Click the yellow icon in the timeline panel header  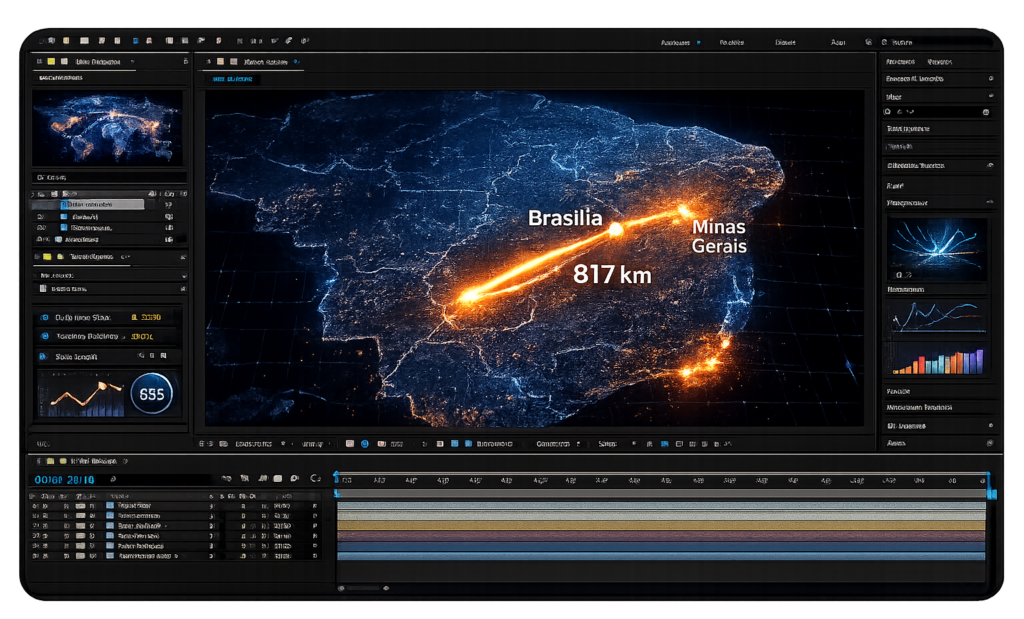click(x=50, y=462)
